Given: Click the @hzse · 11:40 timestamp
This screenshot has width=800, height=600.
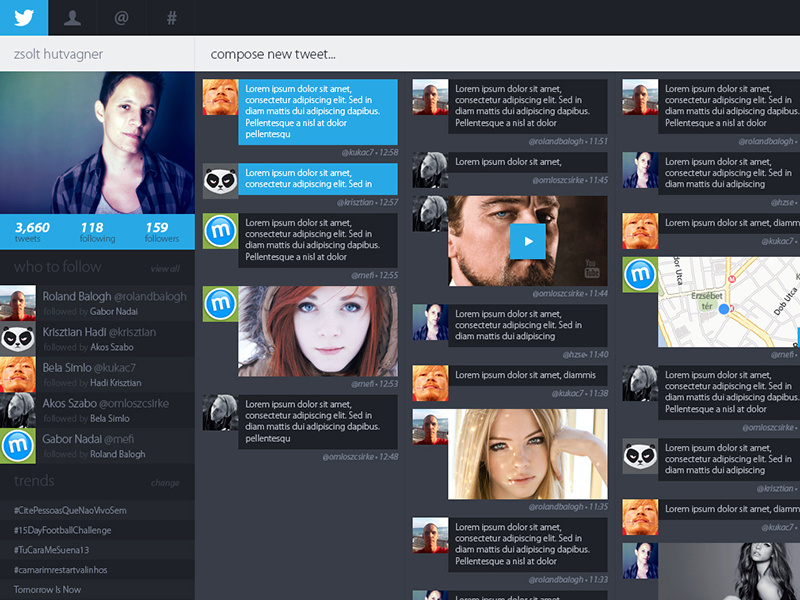Looking at the screenshot, I should point(585,354).
